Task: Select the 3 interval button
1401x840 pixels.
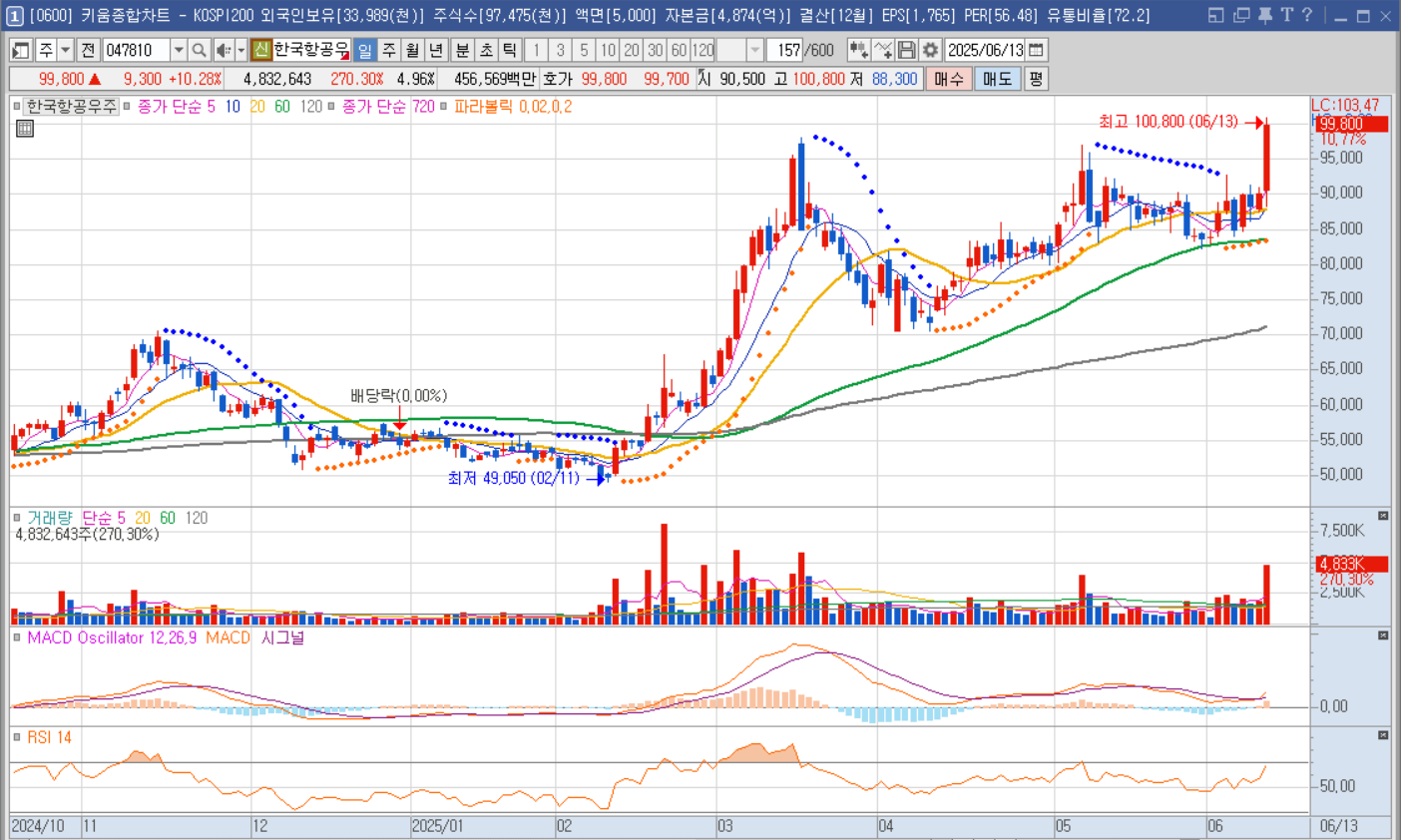Action: (x=560, y=50)
